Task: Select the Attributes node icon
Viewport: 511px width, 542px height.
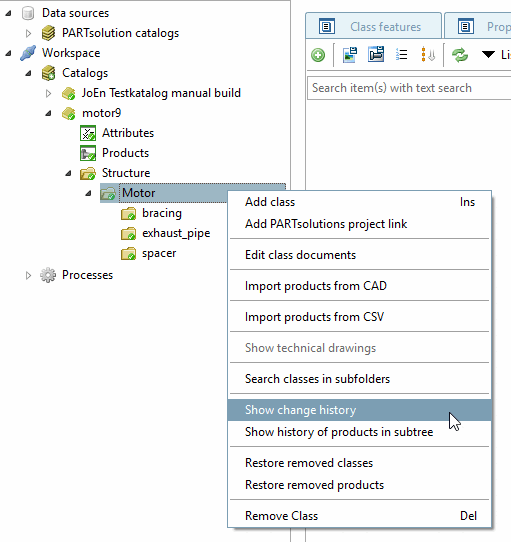Action: (x=88, y=133)
